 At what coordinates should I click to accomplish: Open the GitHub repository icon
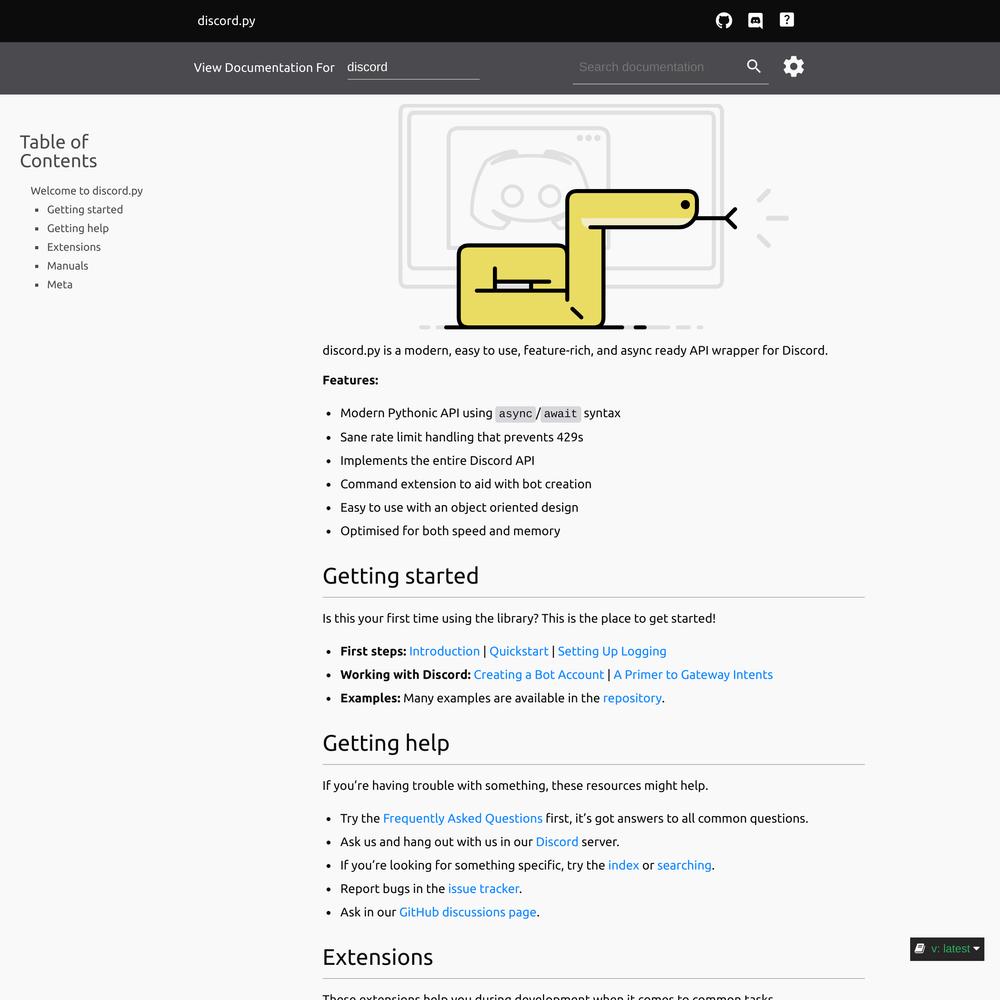[723, 20]
